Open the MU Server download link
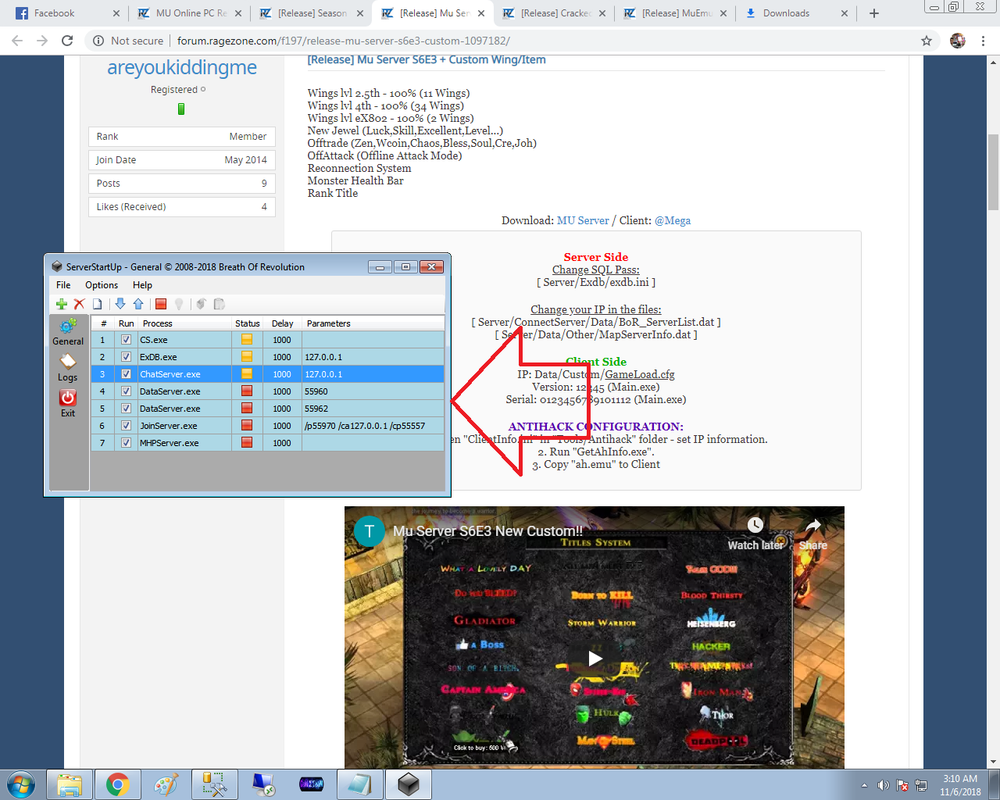This screenshot has height=800, width=1000. (583, 220)
